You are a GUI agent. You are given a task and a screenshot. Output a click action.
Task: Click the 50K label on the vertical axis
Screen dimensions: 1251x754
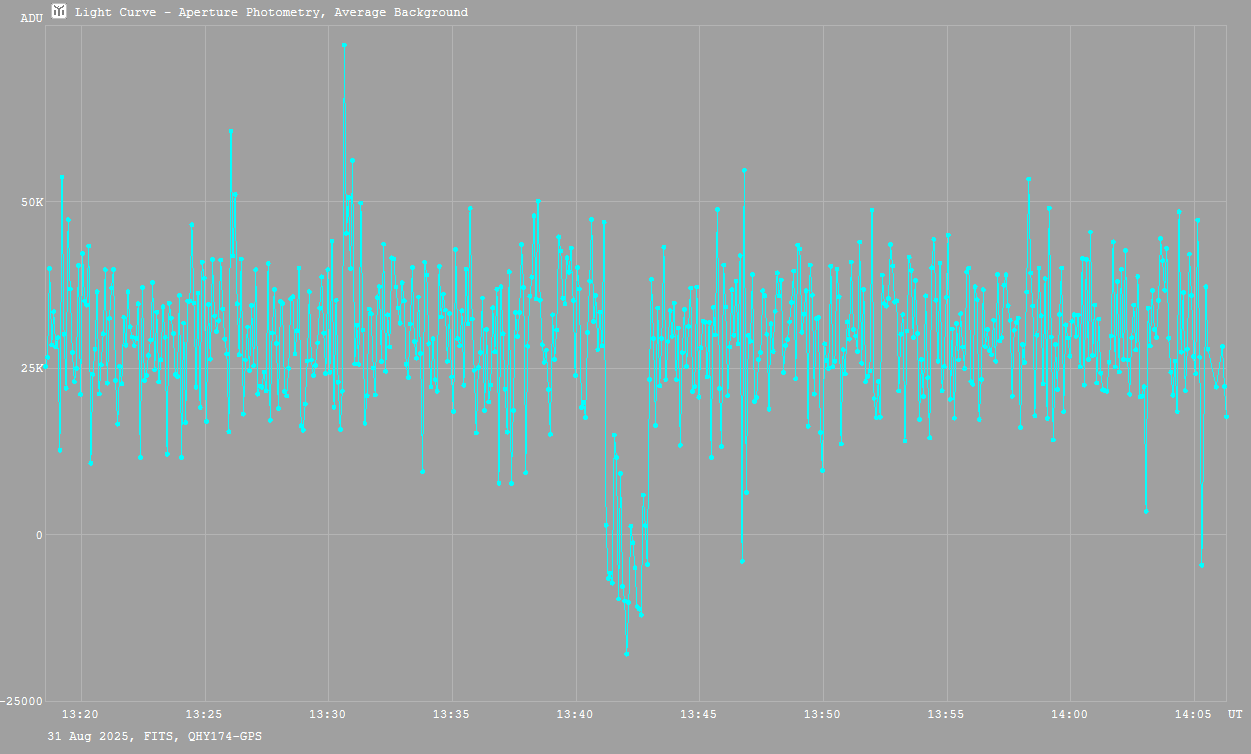coord(32,202)
